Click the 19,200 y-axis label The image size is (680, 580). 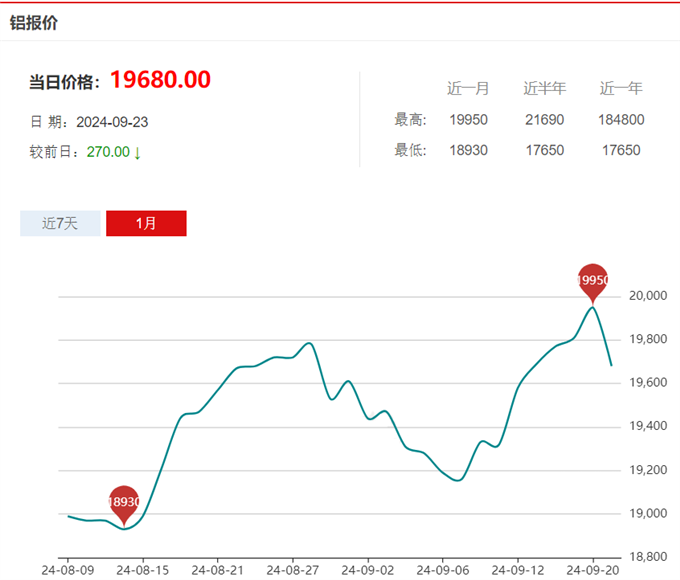[647, 470]
